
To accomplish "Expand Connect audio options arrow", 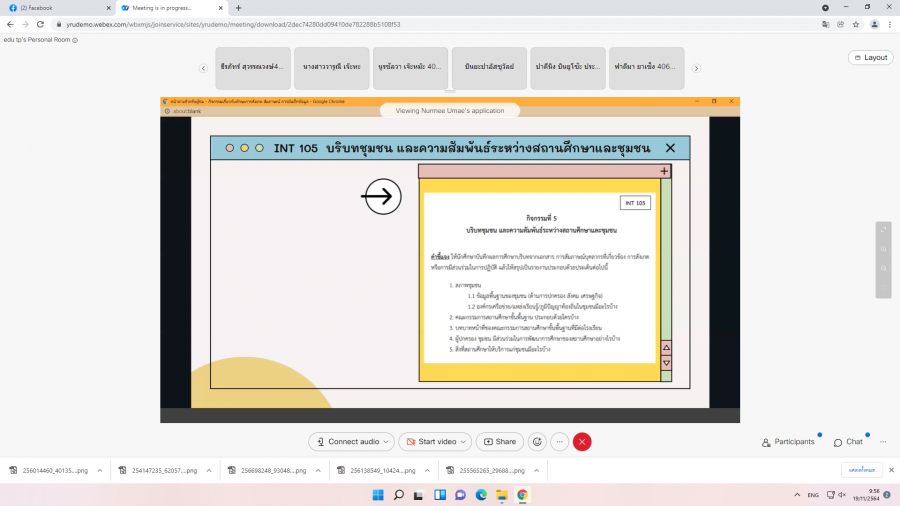I will point(387,442).
